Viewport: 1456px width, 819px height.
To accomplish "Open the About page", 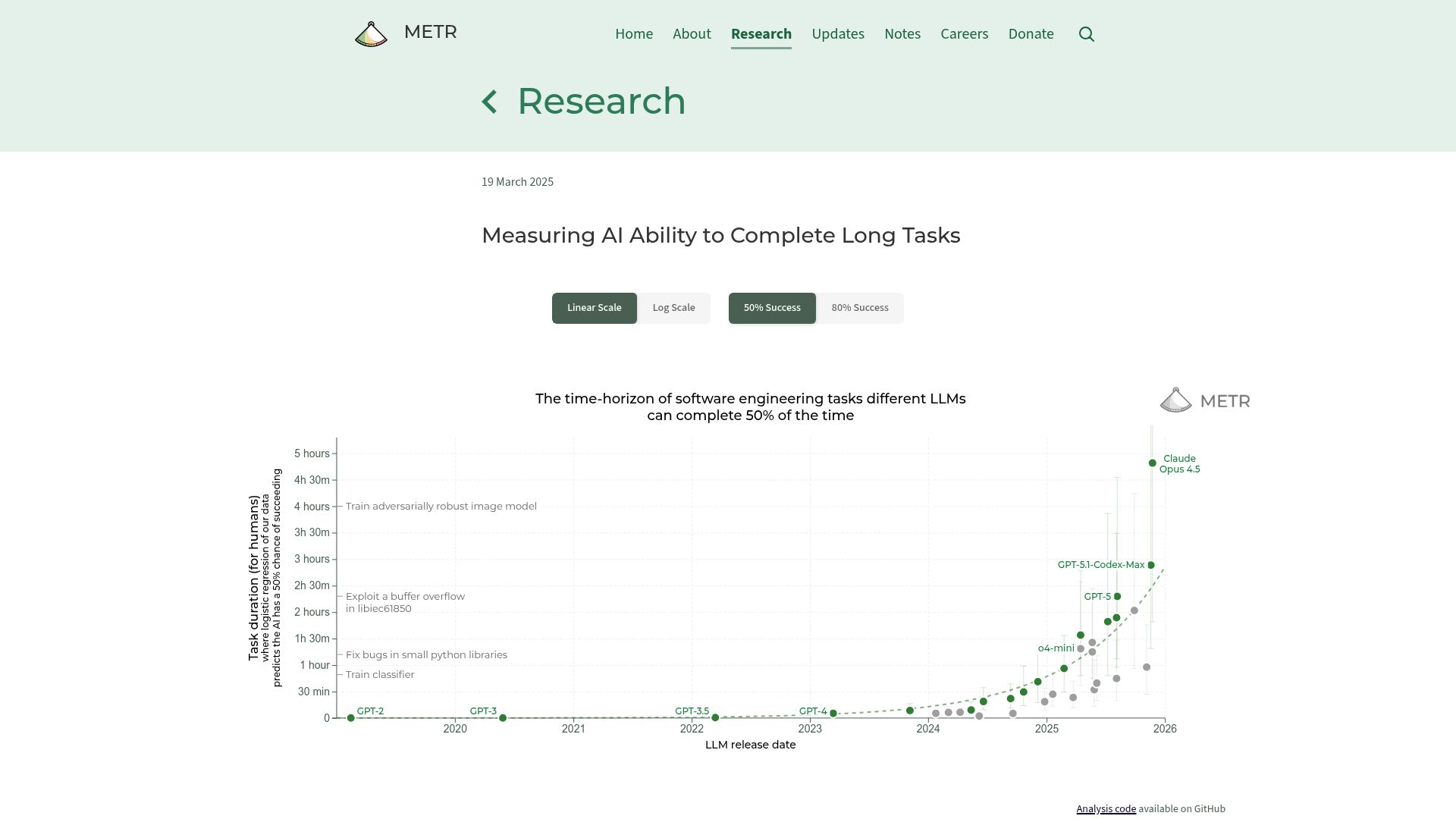I will click(692, 34).
